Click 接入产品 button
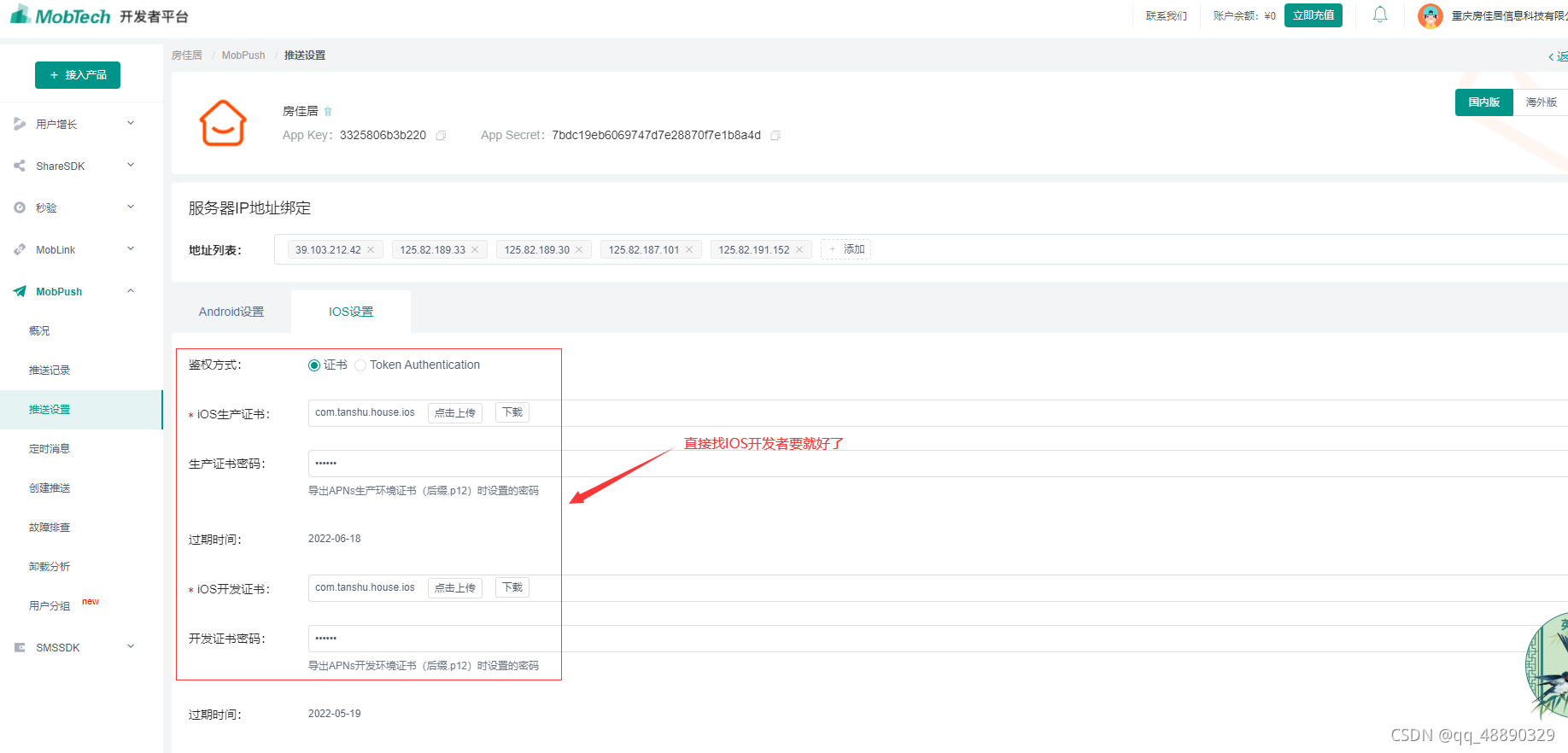Screen dimensions: 1568x753 pyautogui.click(x=78, y=75)
